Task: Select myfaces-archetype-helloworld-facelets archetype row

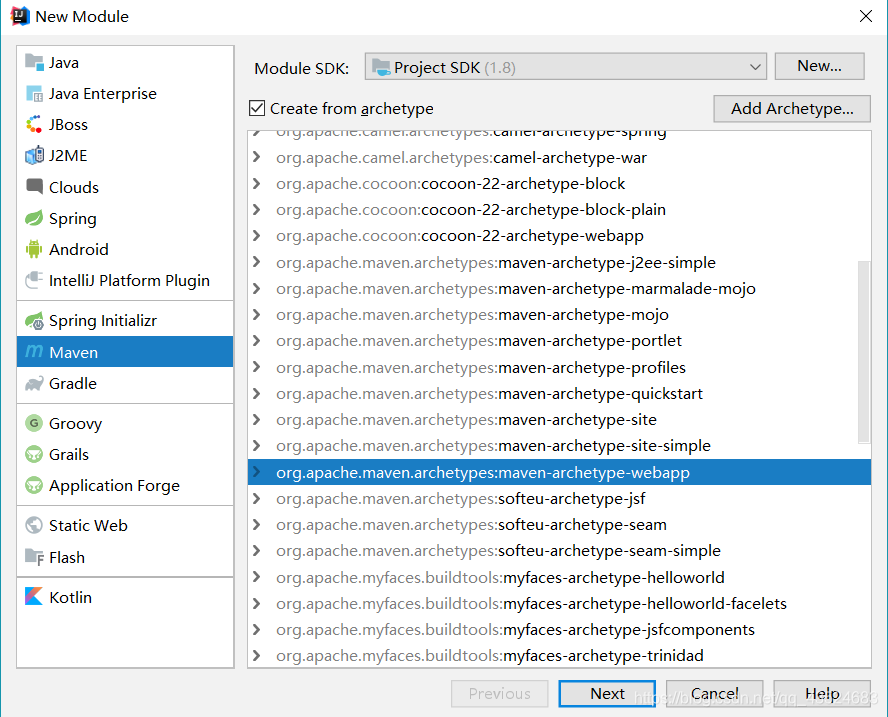Action: coord(559,604)
